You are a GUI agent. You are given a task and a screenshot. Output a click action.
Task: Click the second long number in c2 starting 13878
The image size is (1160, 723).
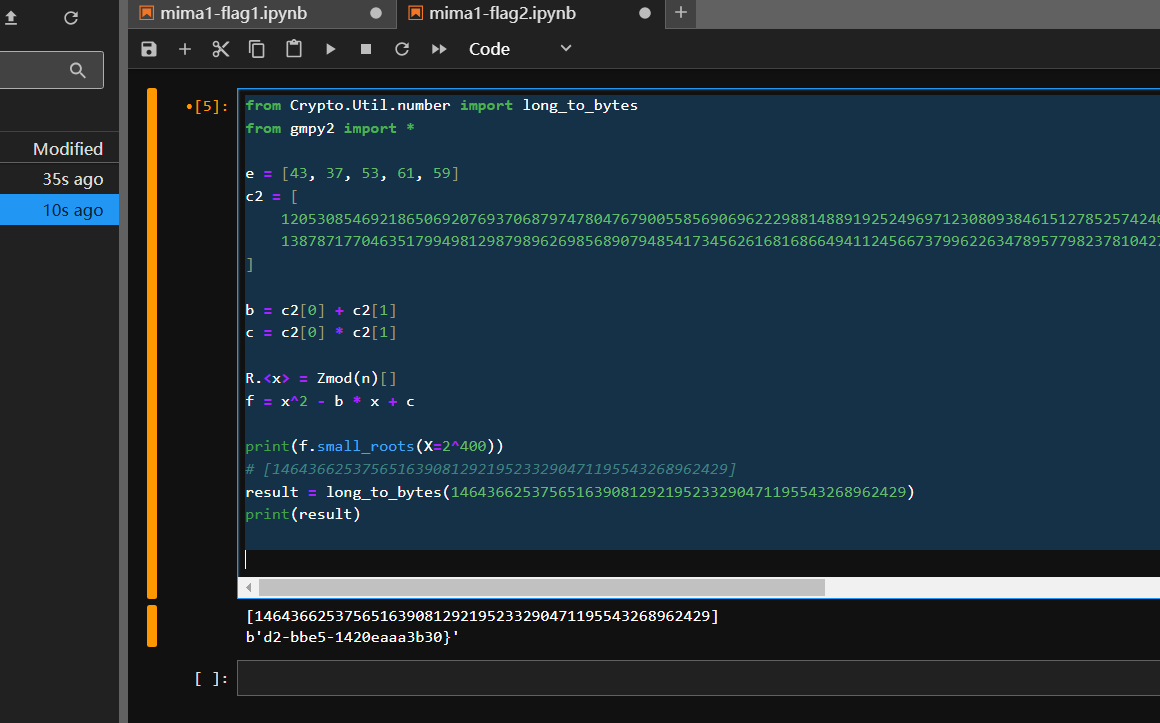point(721,241)
